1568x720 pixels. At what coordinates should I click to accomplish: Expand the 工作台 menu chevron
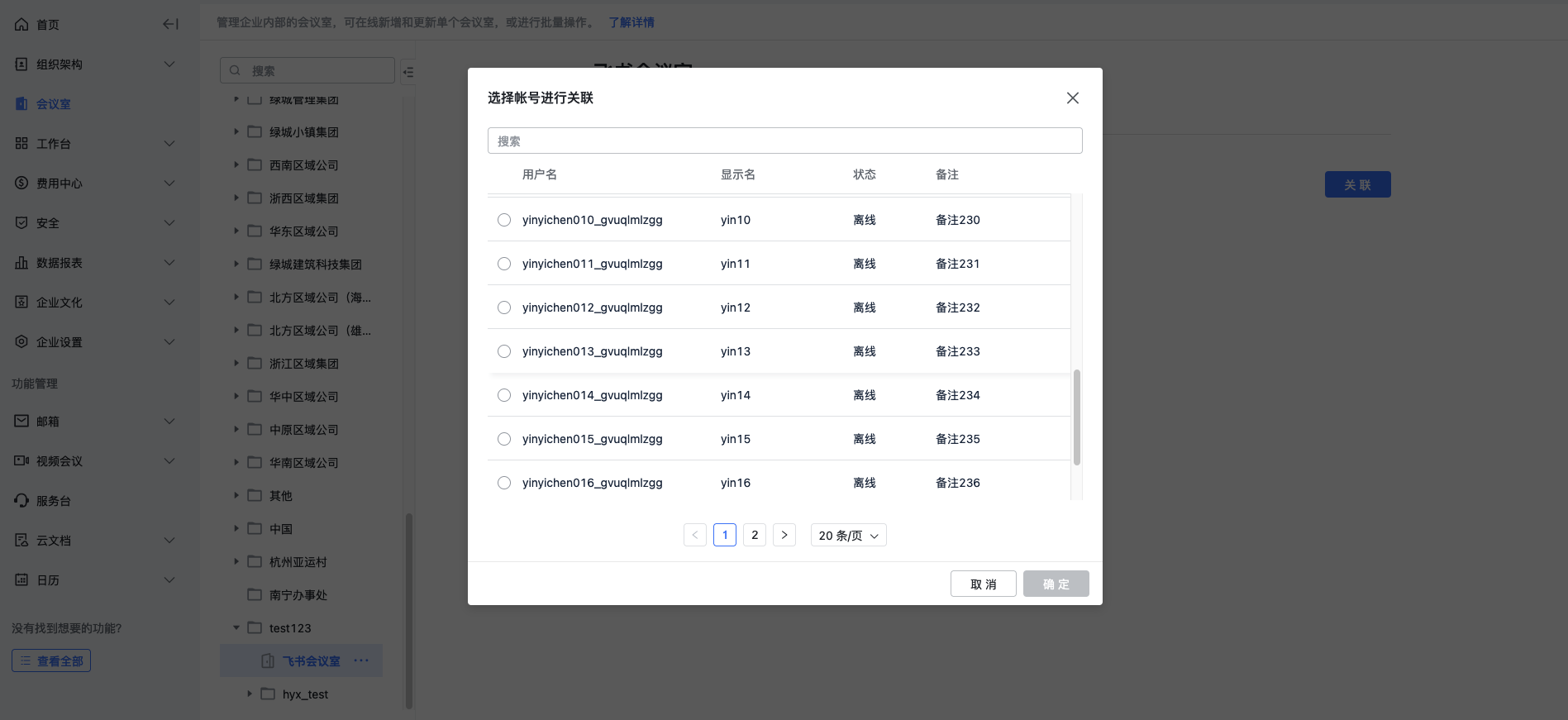(169, 144)
